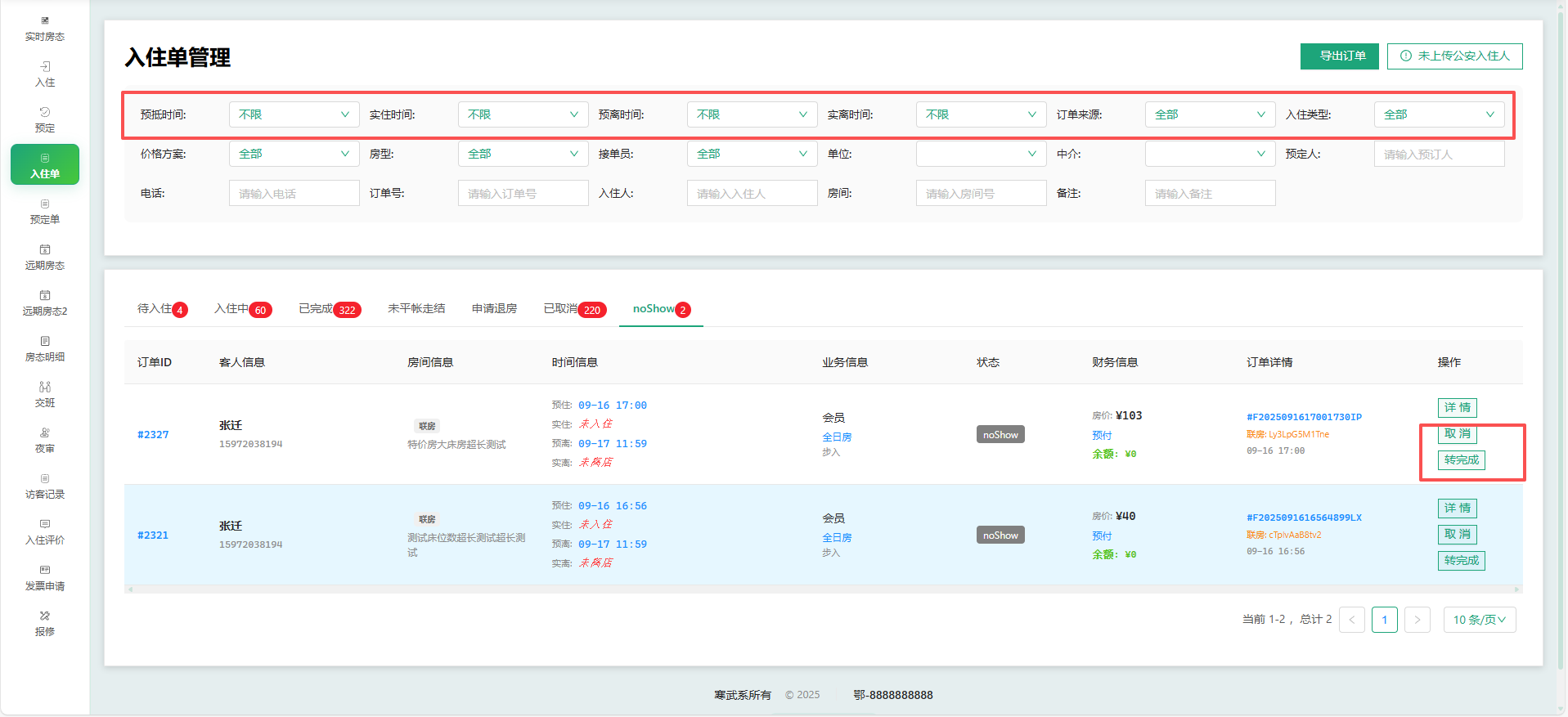The width and height of the screenshot is (1568, 717).
Task: Click 未上传公安入住人 button
Action: click(1454, 56)
